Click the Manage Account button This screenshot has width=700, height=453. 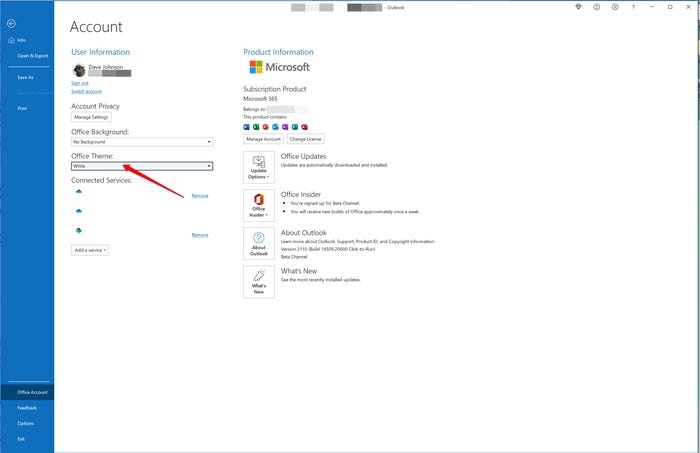[x=263, y=139]
